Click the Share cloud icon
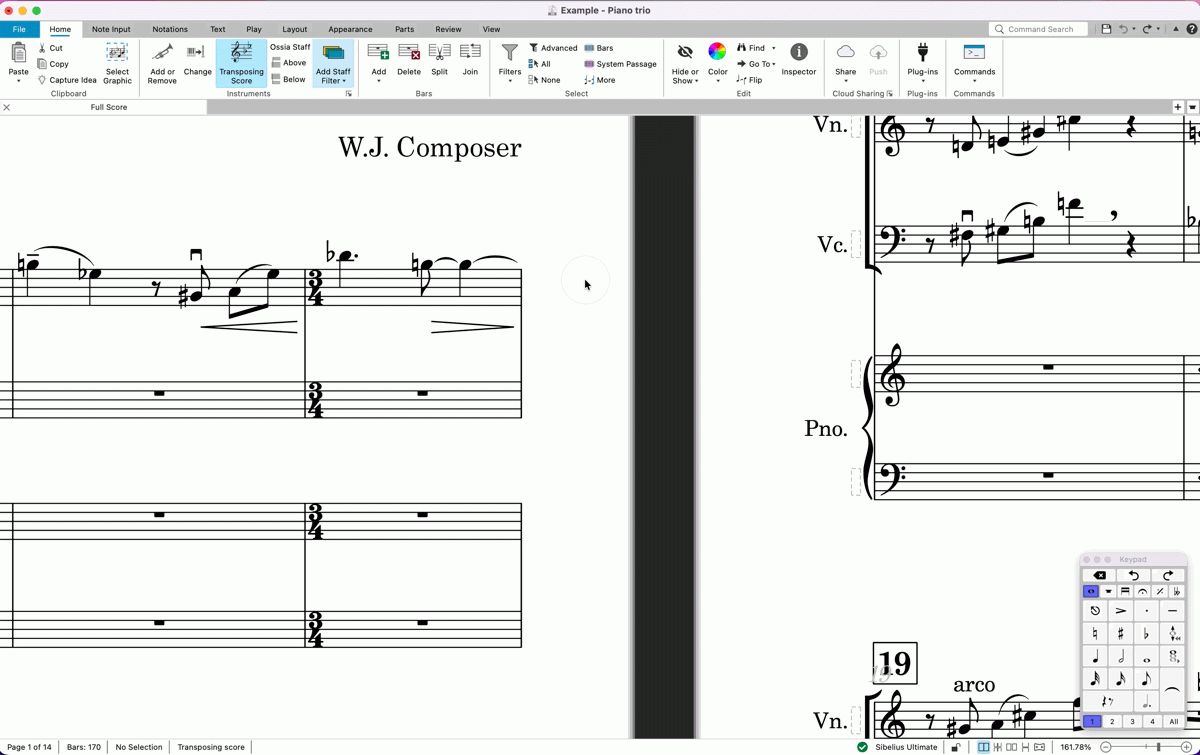Image resolution: width=1200 pixels, height=755 pixels. [846, 51]
